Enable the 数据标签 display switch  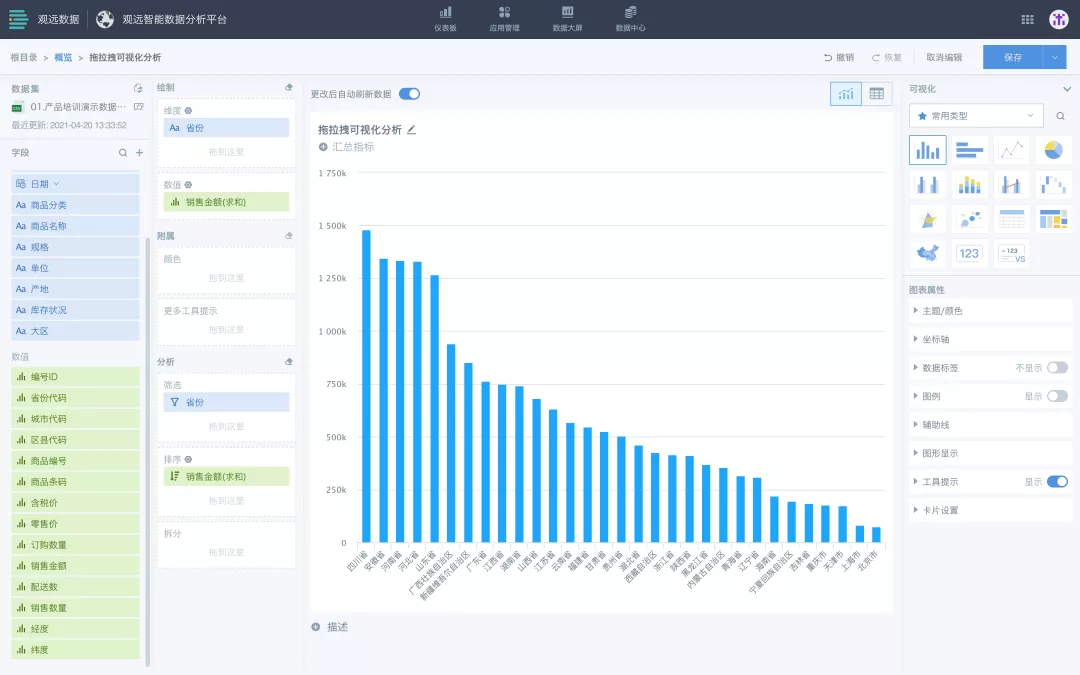tap(1056, 368)
